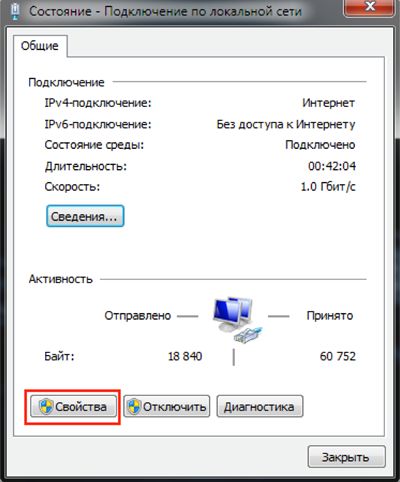Viewport: 400px width, 482px height.
Task: Click the shield icon on Свойства button
Action: 46,406
